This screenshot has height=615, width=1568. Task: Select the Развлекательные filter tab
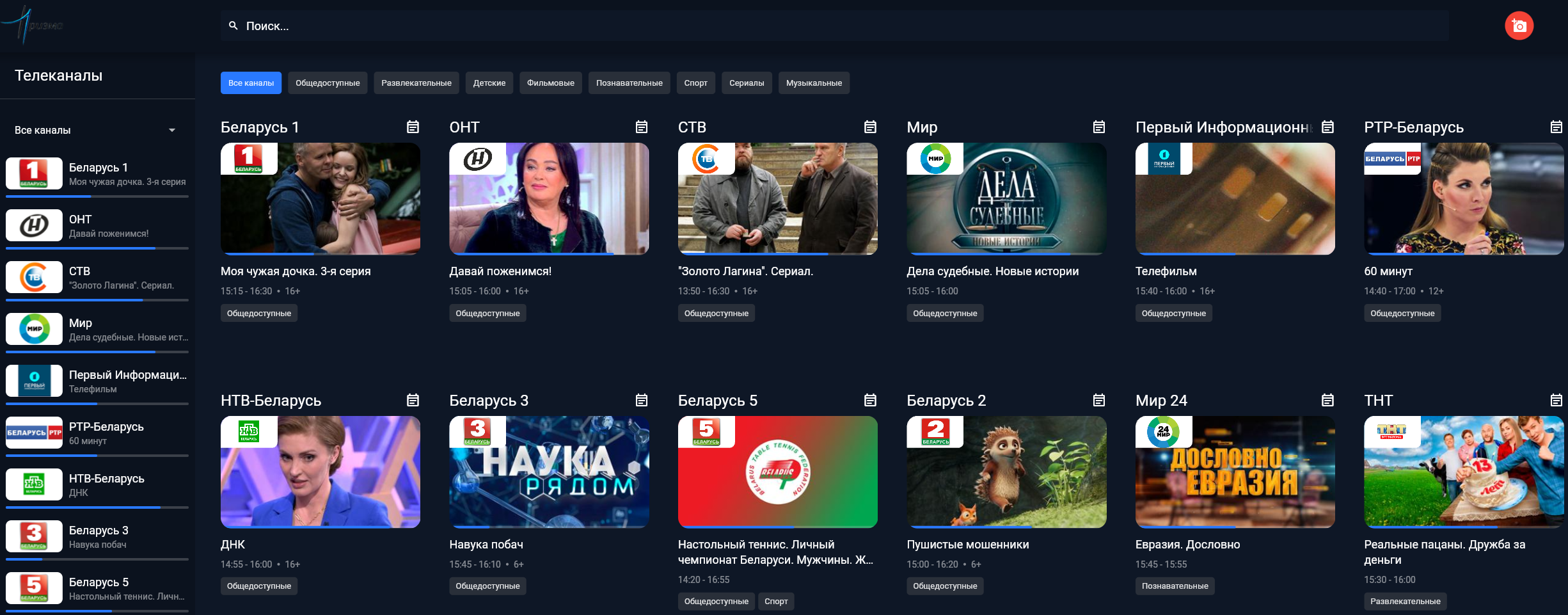pos(416,83)
